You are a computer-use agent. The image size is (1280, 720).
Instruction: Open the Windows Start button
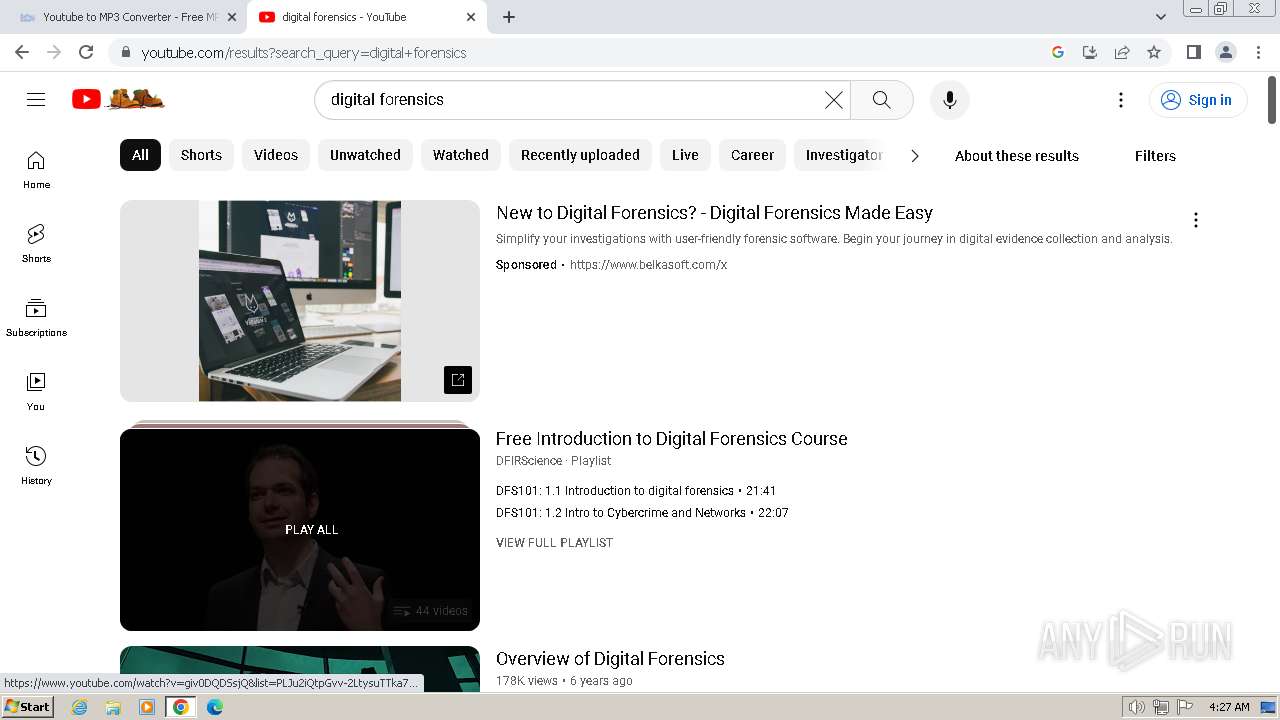[x=27, y=707]
